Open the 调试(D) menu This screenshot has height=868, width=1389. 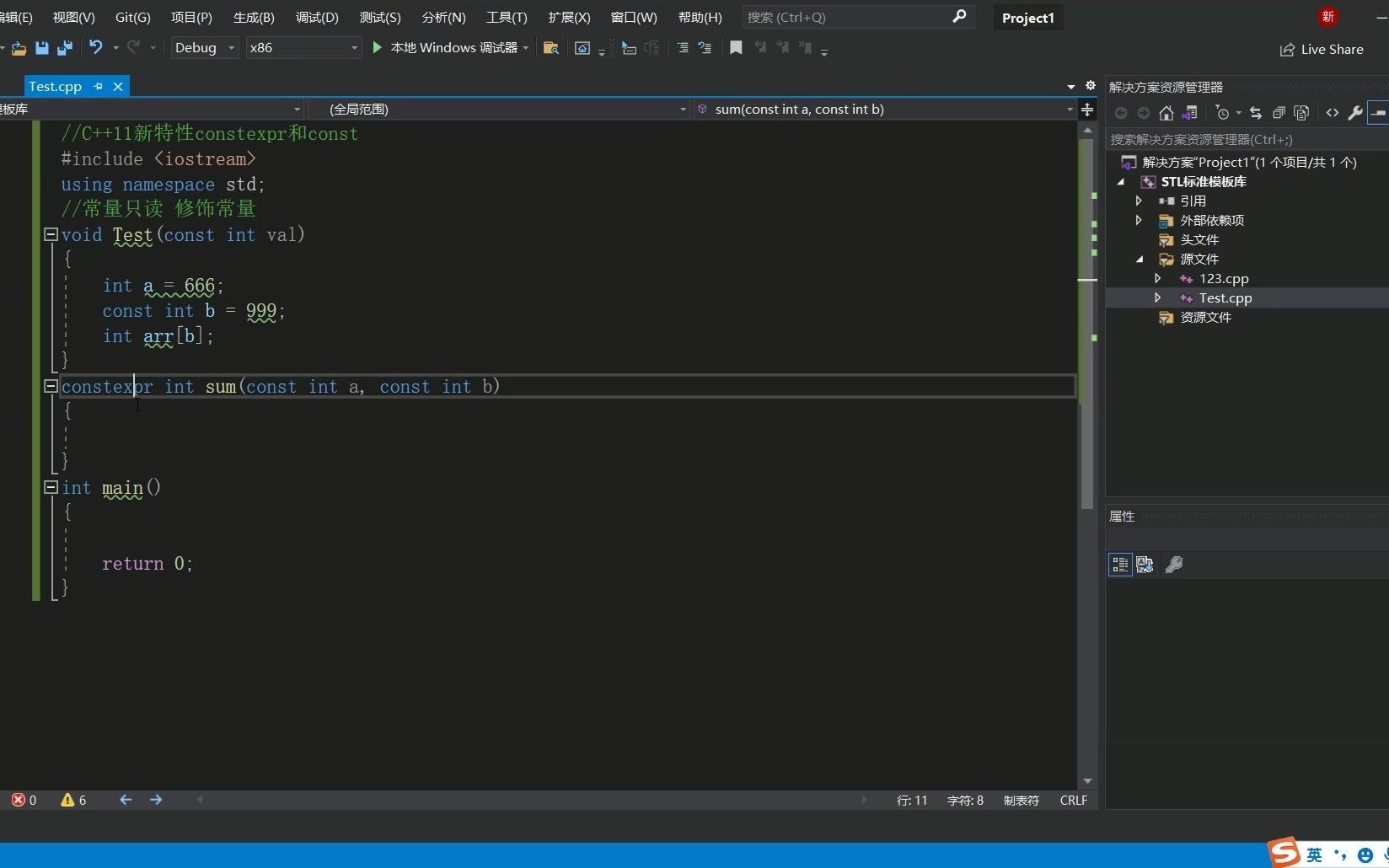pyautogui.click(x=316, y=17)
